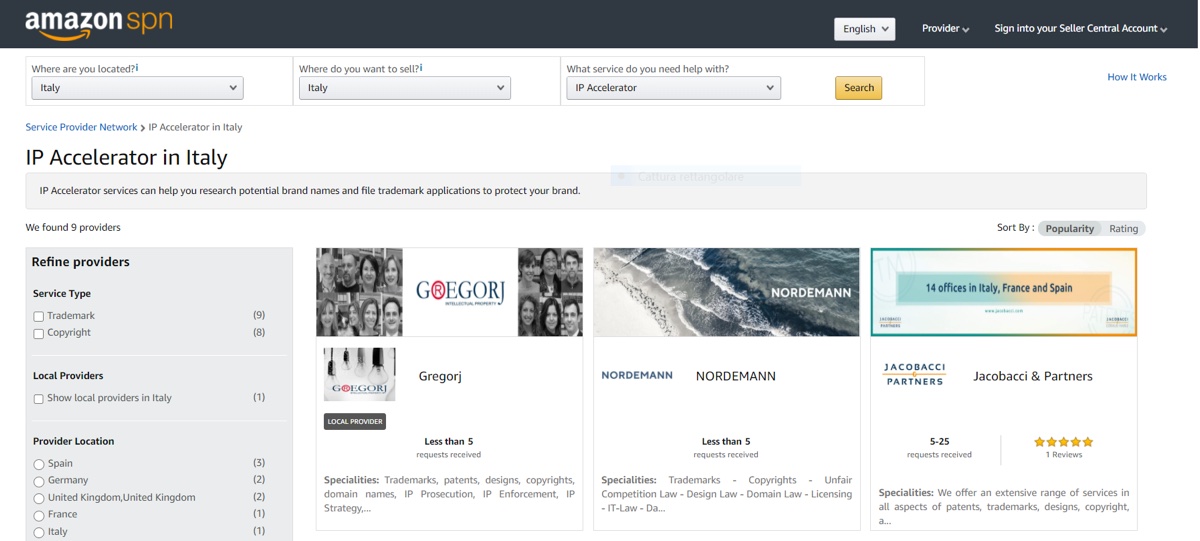
Task: Enable Show local providers in Italy
Action: pyautogui.click(x=39, y=398)
